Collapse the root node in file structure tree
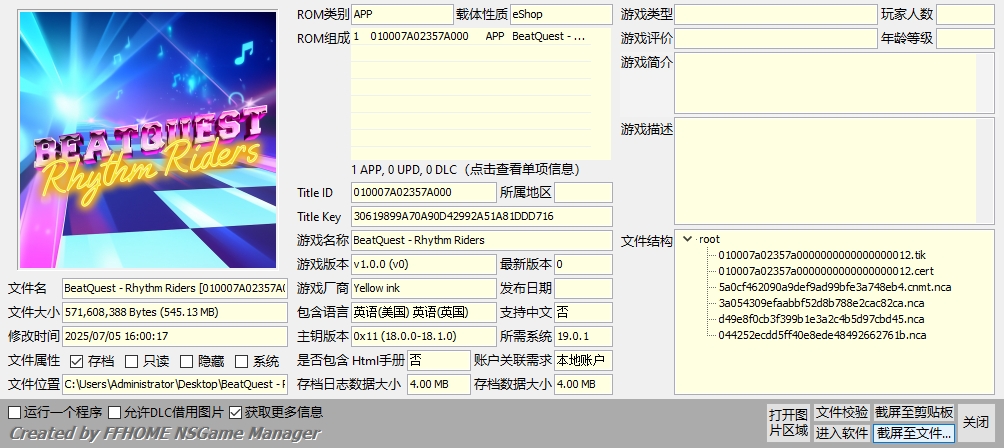 (x=687, y=239)
